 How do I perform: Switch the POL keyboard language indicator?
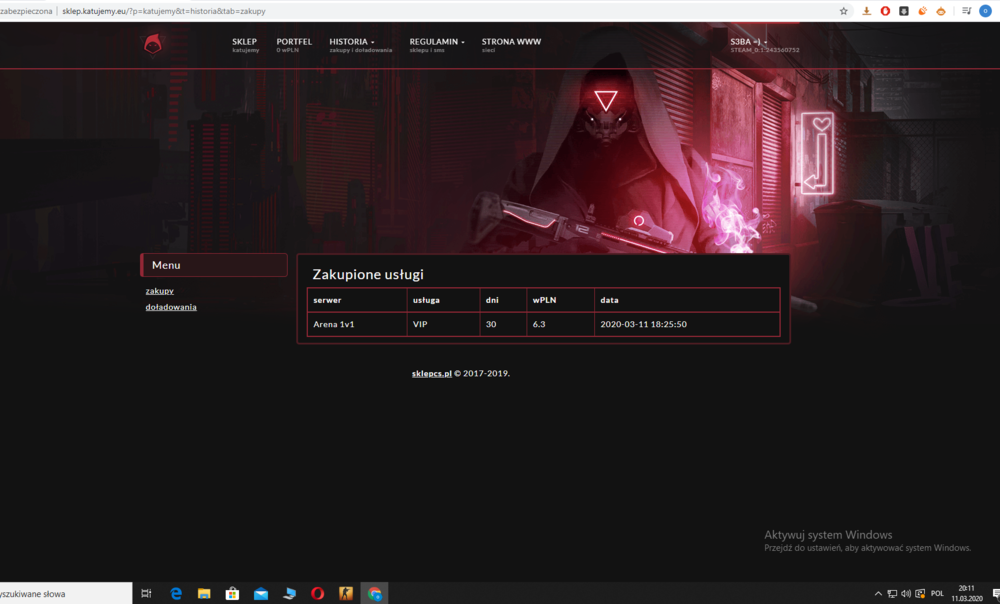coord(937,594)
